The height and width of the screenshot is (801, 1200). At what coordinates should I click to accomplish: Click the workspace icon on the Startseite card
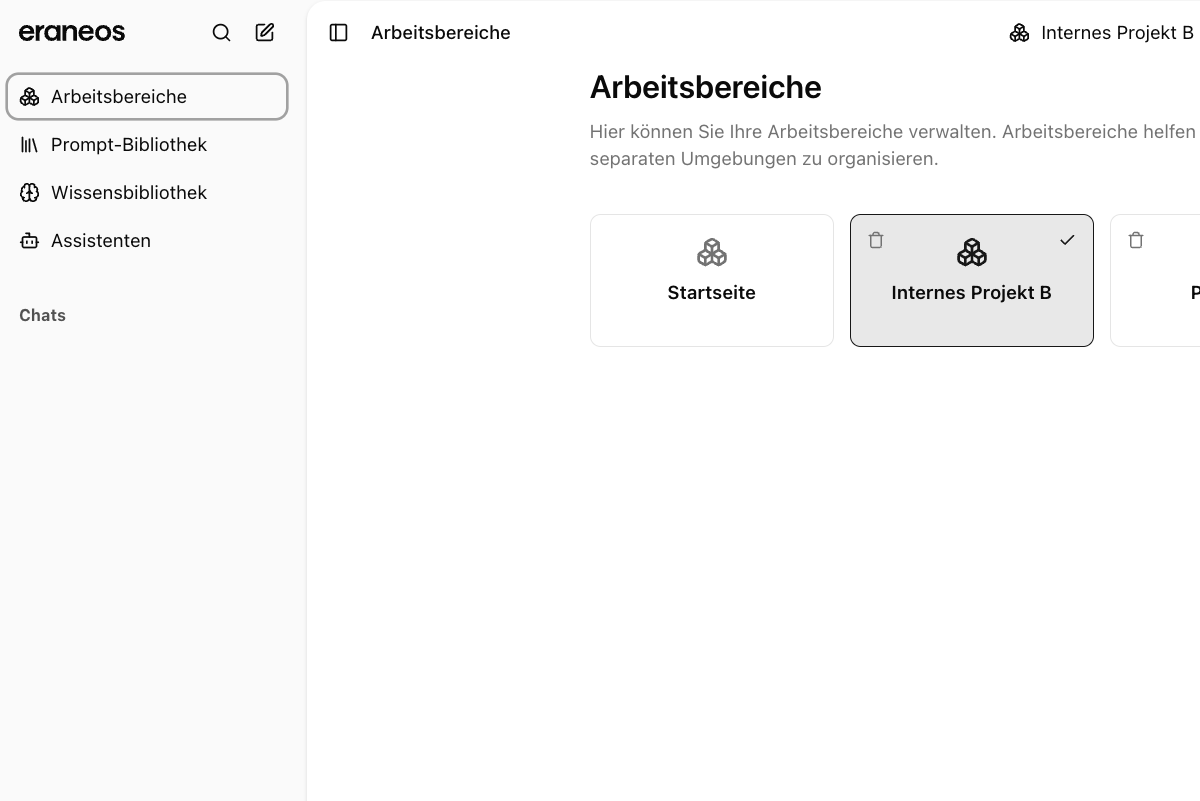coord(711,252)
